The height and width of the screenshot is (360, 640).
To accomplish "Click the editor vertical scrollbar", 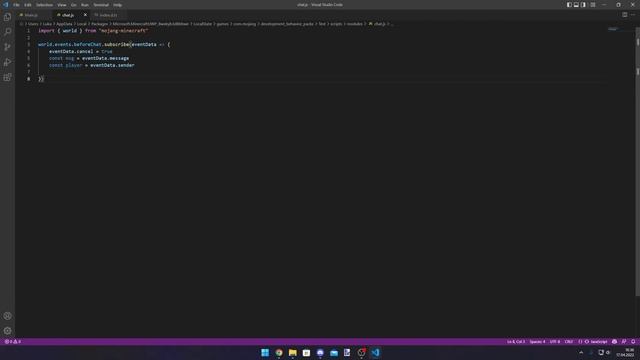I will [x=637, y=163].
